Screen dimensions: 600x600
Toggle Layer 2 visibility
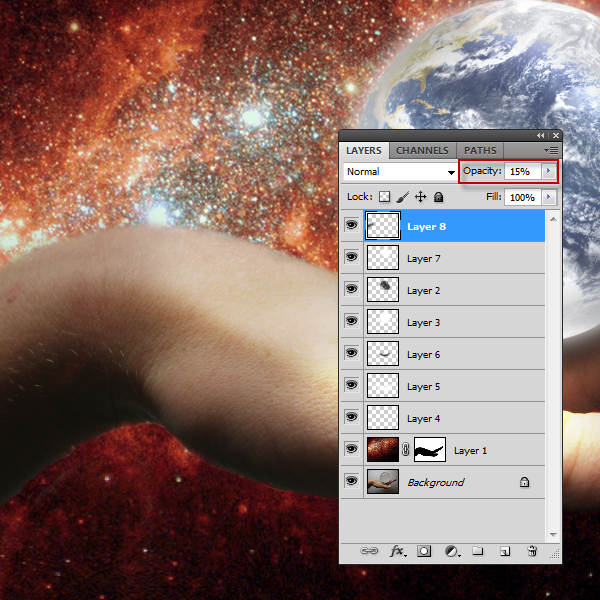click(x=351, y=289)
